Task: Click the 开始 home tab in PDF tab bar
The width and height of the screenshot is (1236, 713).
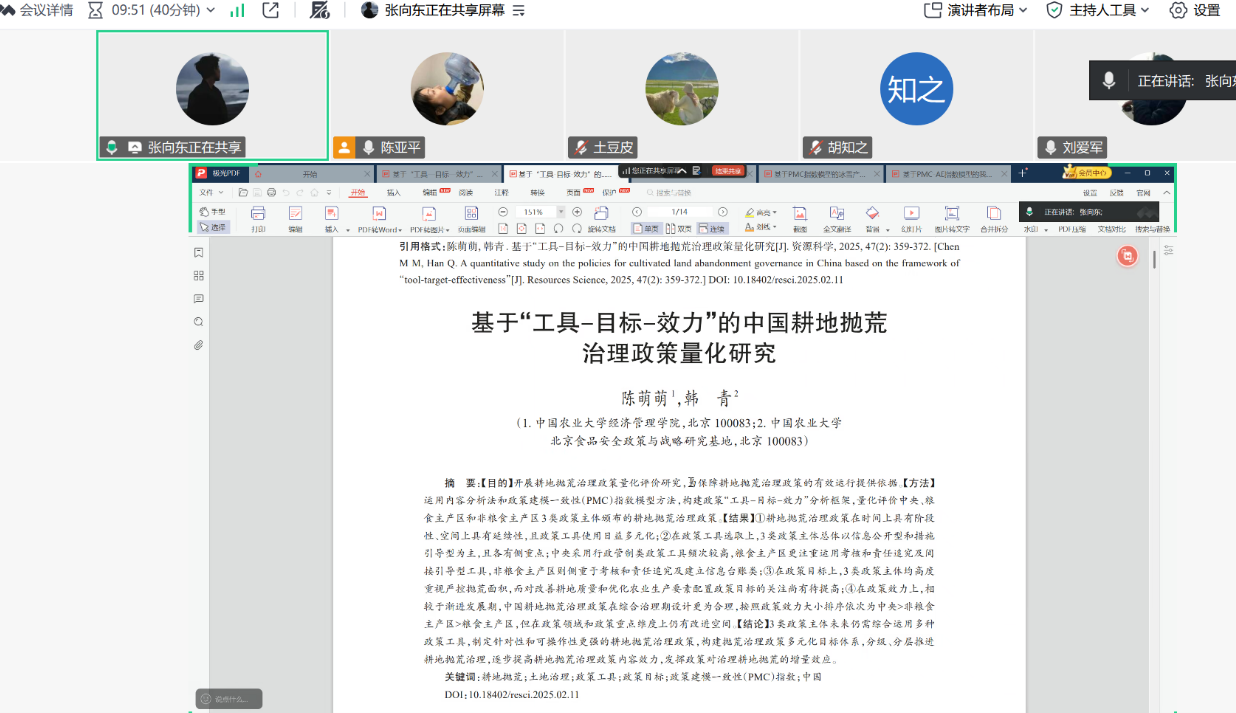Action: point(310,174)
